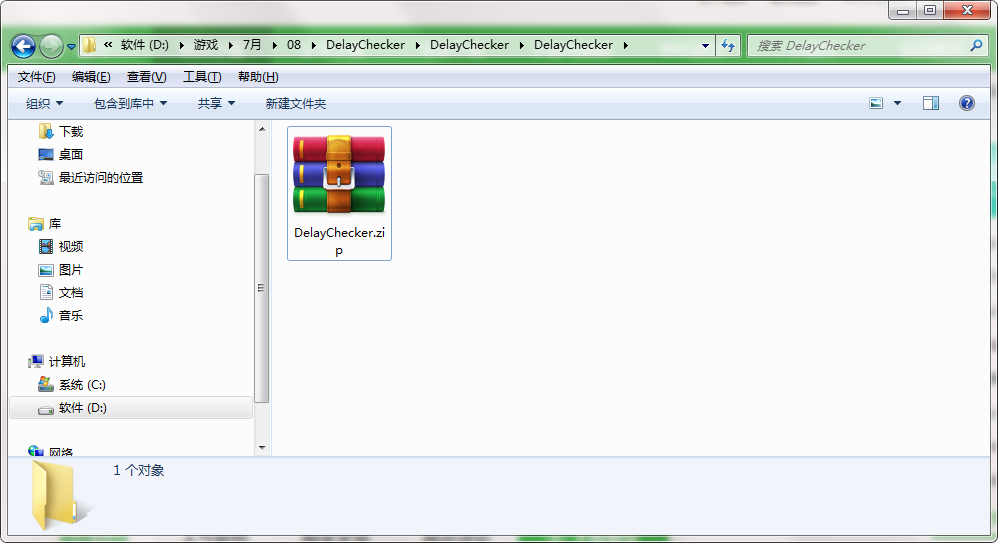Select the DelayChecker.zip archive icon
998x543 pixels.
coord(339,174)
